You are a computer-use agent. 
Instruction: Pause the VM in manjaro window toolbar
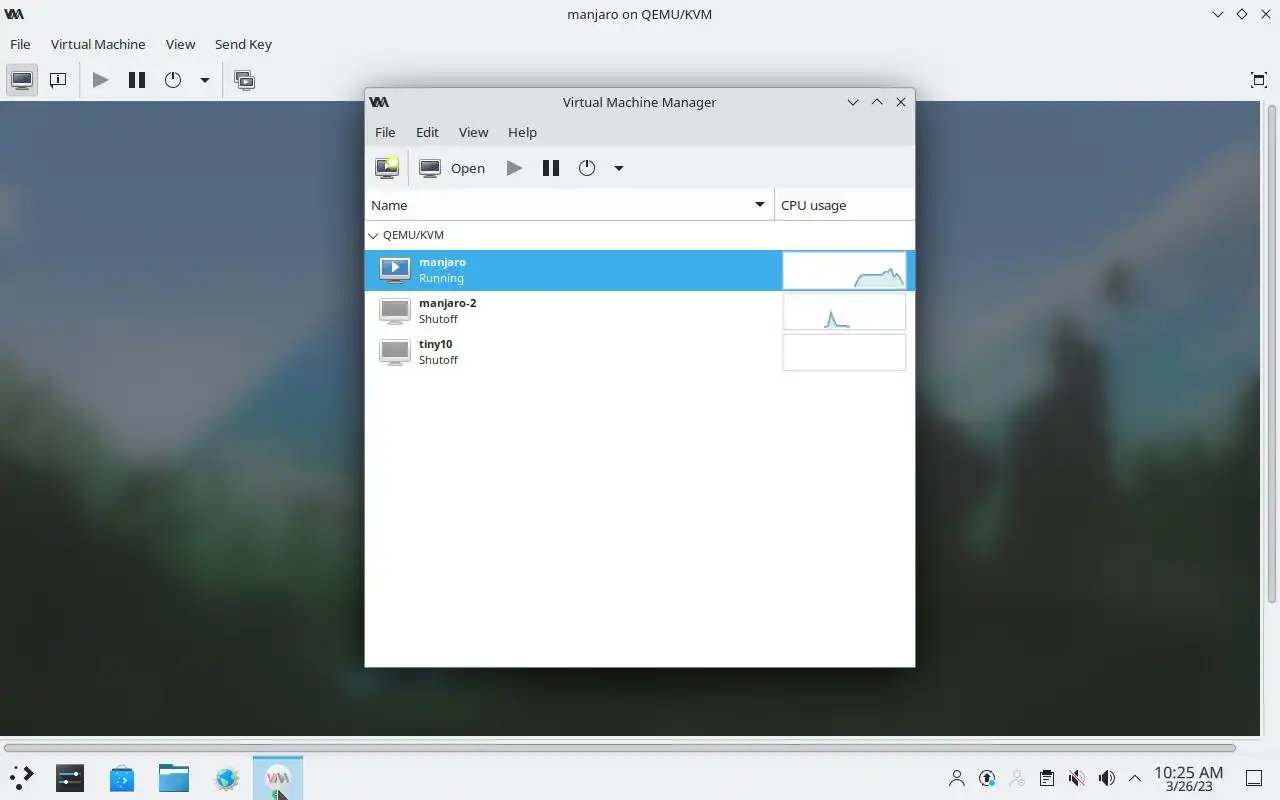pyautogui.click(x=137, y=80)
